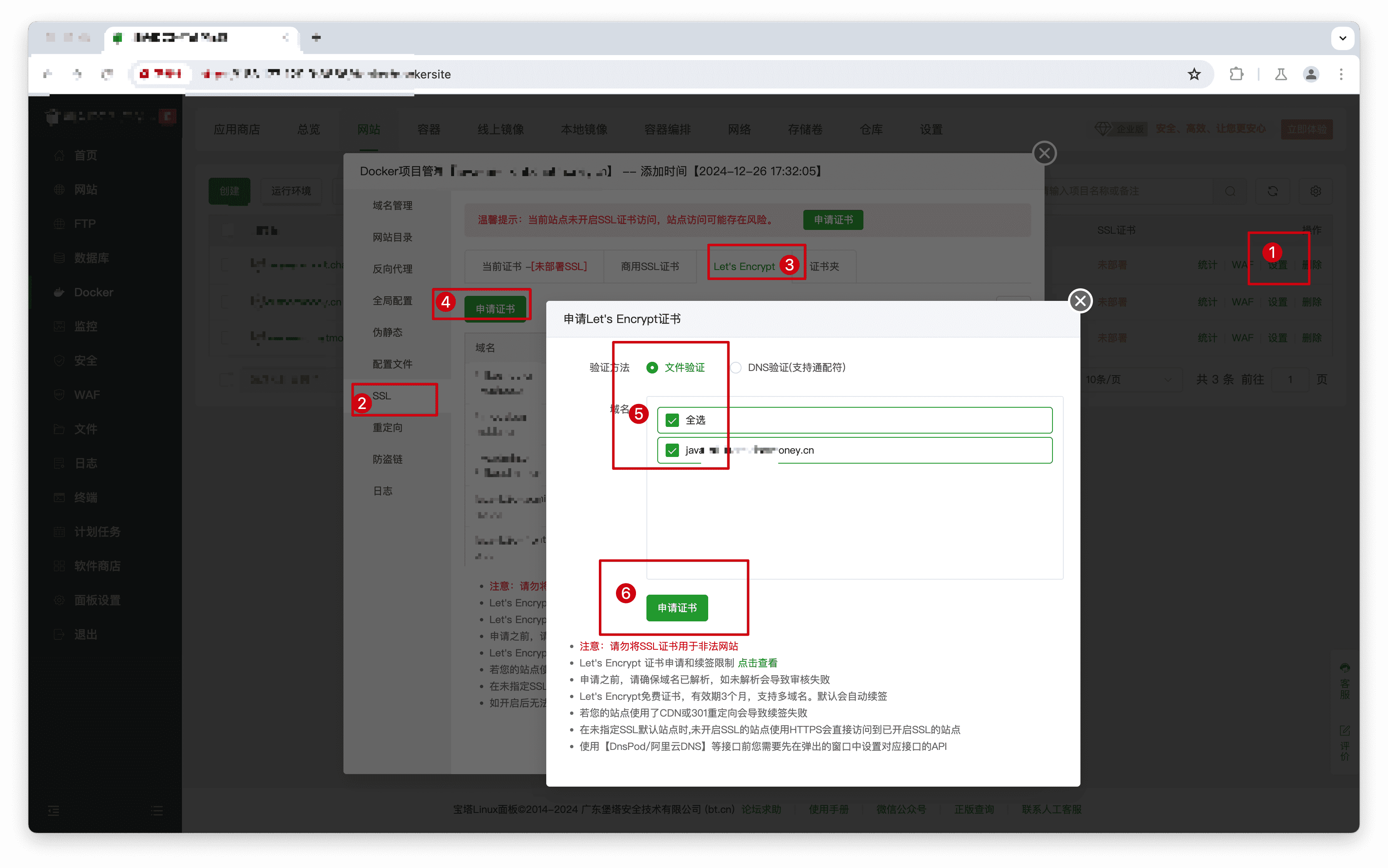The image size is (1388, 868).
Task: Open 重定向 in project sidebar
Action: (x=387, y=427)
